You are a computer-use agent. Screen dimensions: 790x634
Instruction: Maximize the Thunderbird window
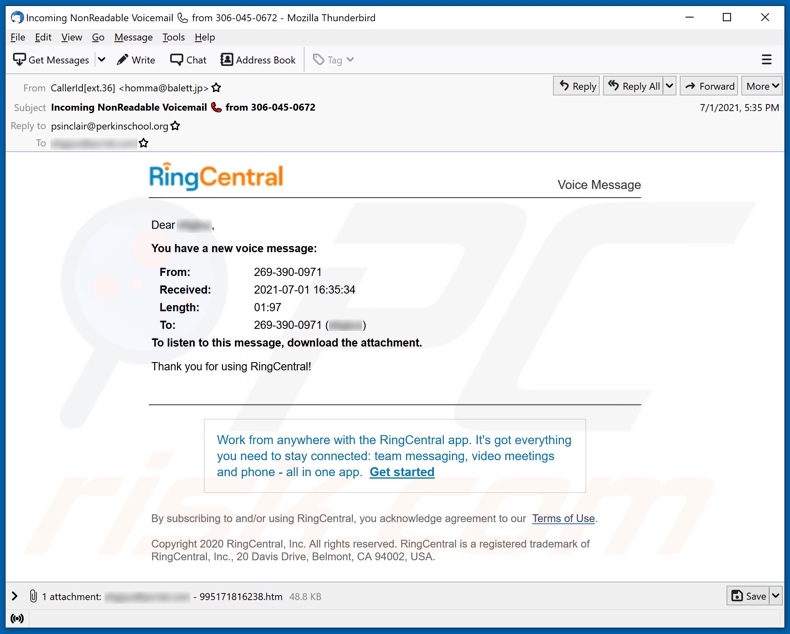coord(727,18)
